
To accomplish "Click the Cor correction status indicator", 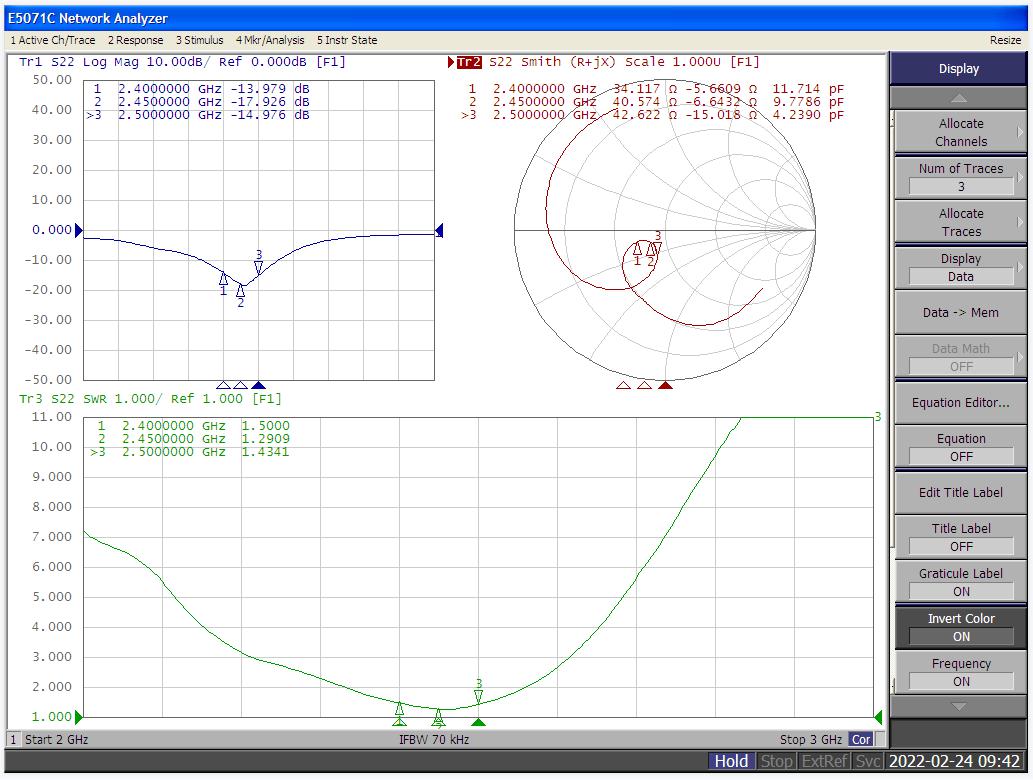I will 860,740.
